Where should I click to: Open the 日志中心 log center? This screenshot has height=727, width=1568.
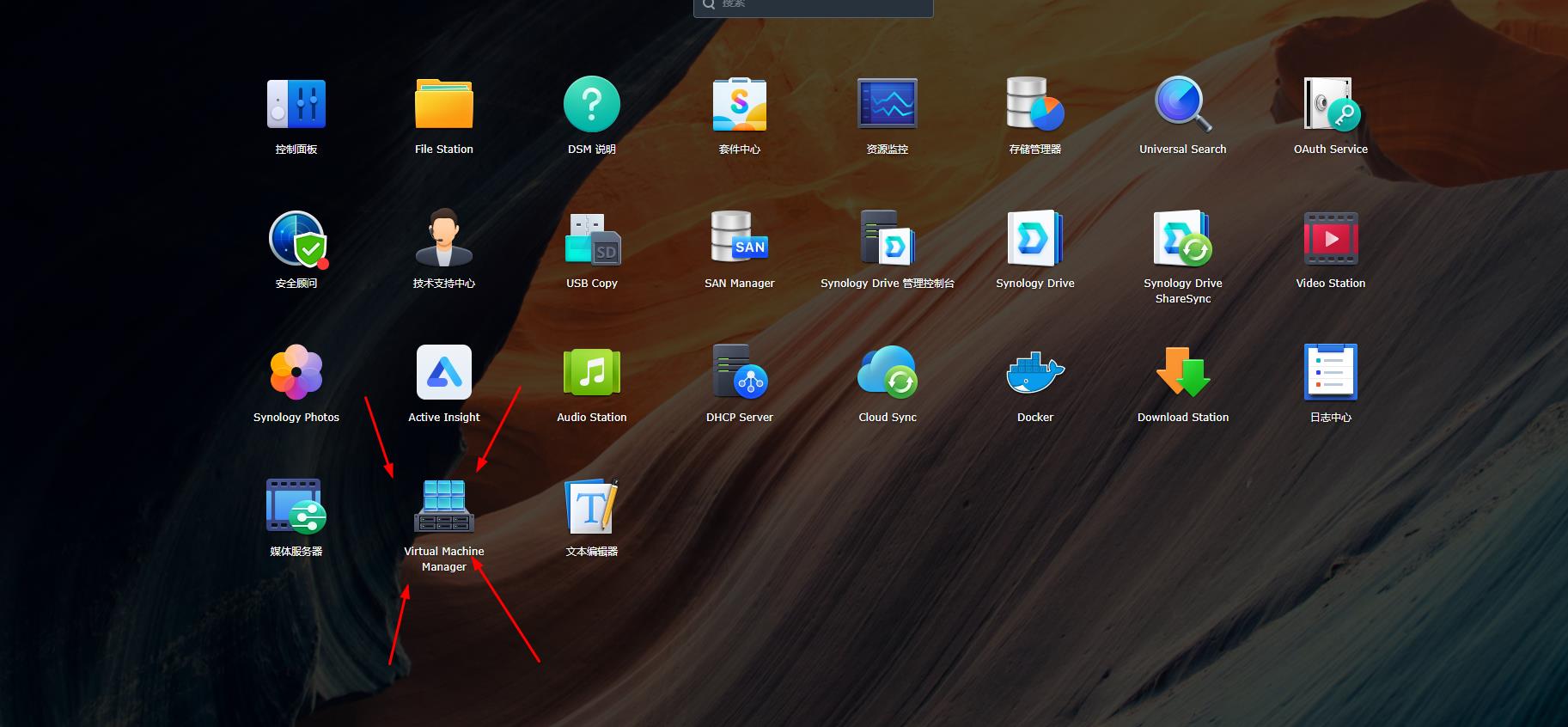pos(1330,373)
